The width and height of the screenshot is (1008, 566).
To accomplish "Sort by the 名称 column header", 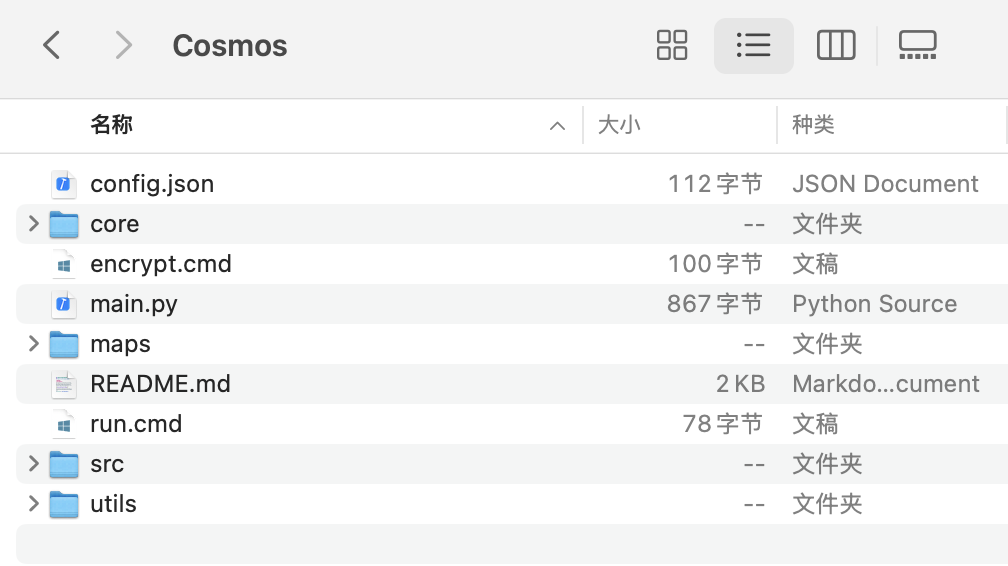I will [112, 125].
